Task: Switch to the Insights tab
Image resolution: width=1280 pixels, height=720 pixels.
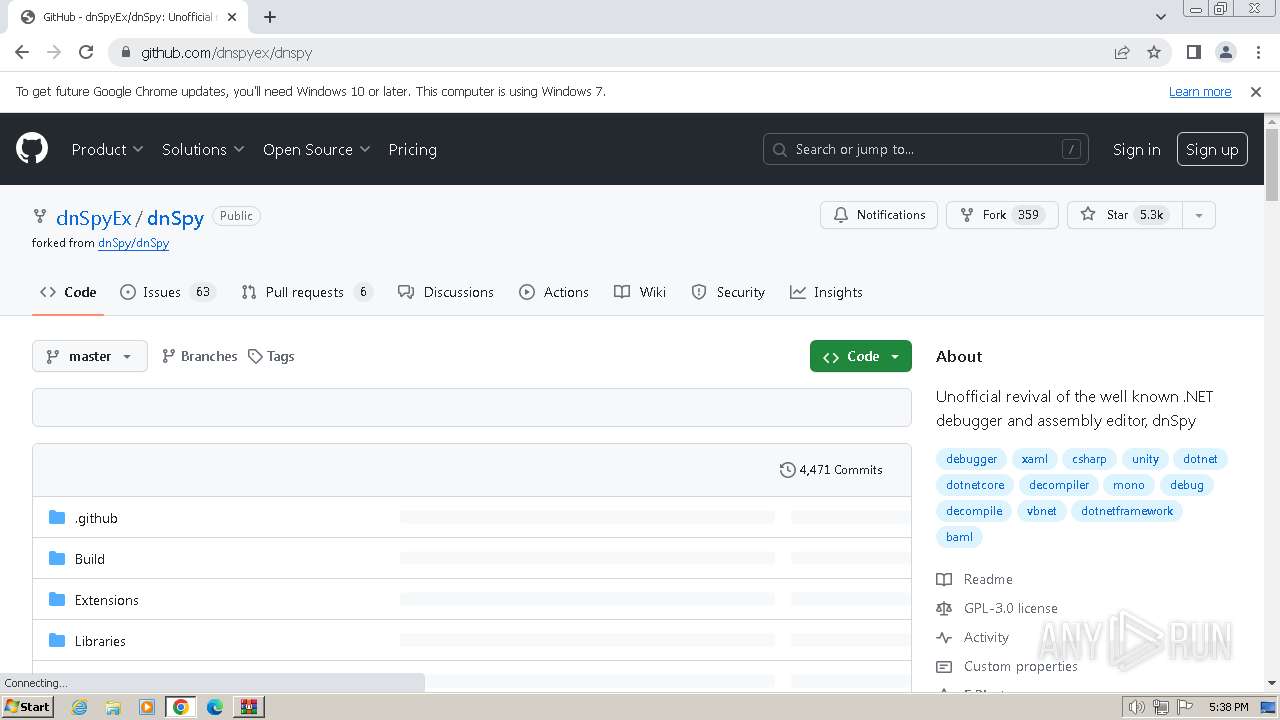Action: [x=826, y=292]
